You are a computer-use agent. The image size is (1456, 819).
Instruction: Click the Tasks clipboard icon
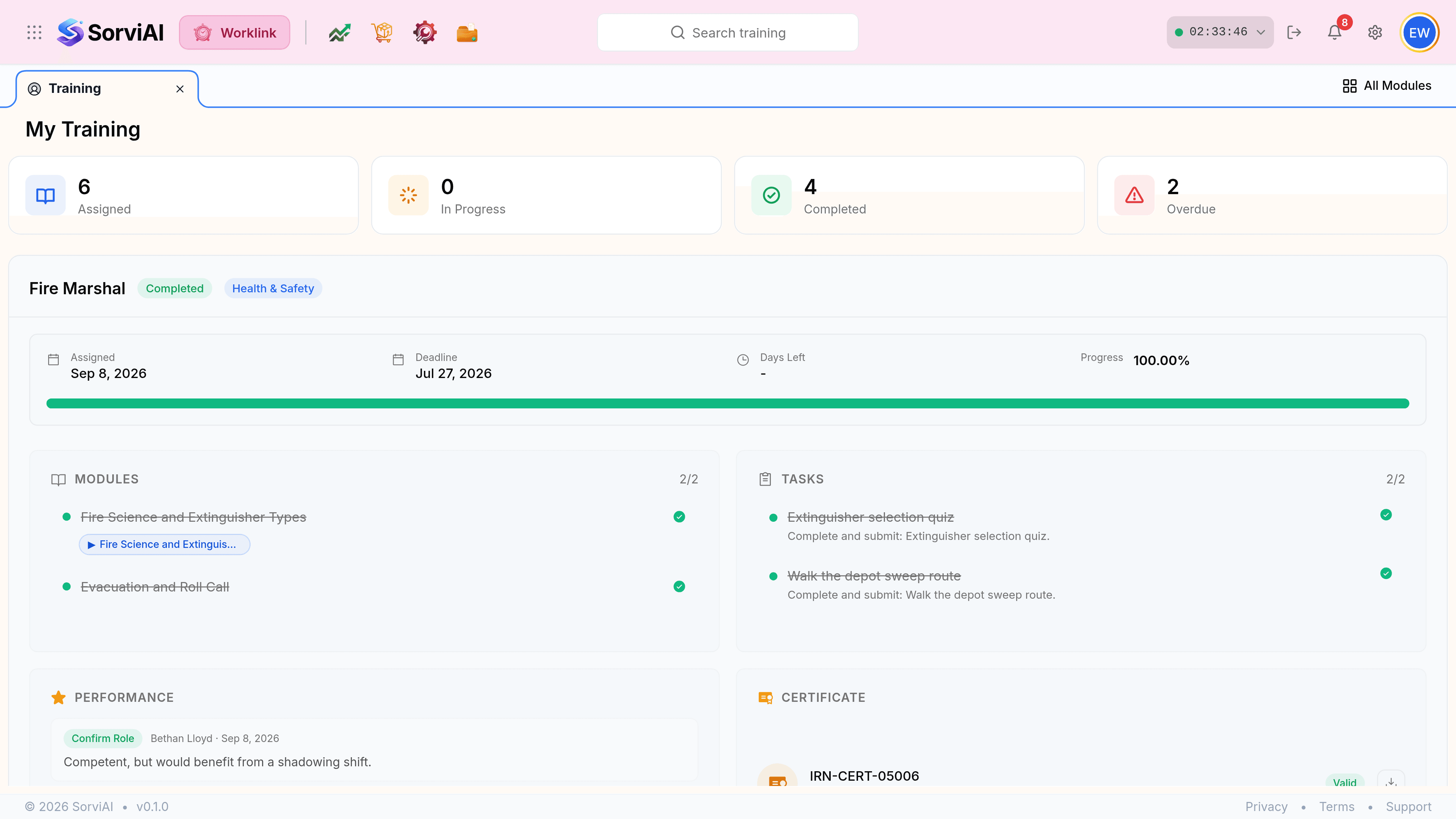(765, 479)
